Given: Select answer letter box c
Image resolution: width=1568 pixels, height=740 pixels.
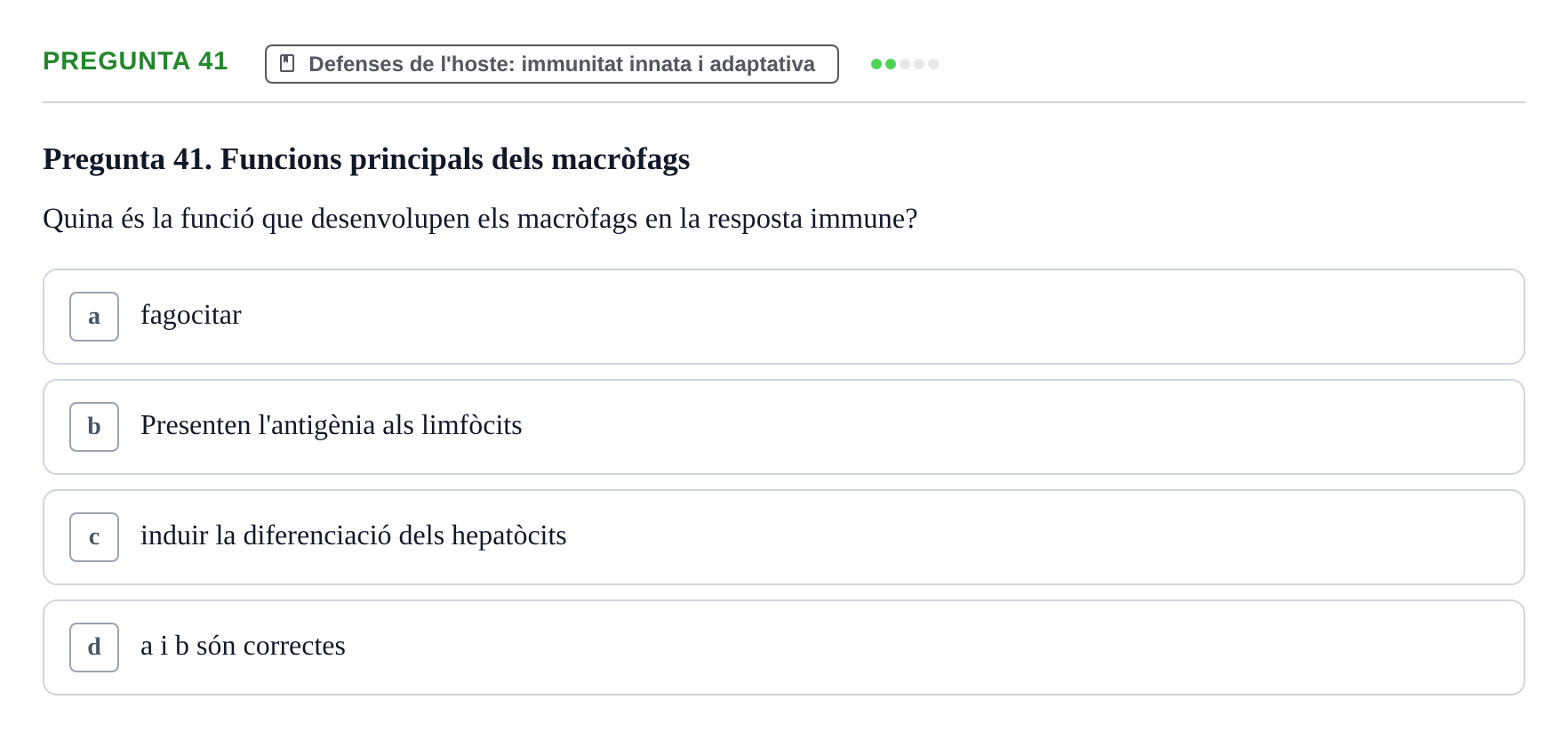Looking at the screenshot, I should pyautogui.click(x=94, y=537).
